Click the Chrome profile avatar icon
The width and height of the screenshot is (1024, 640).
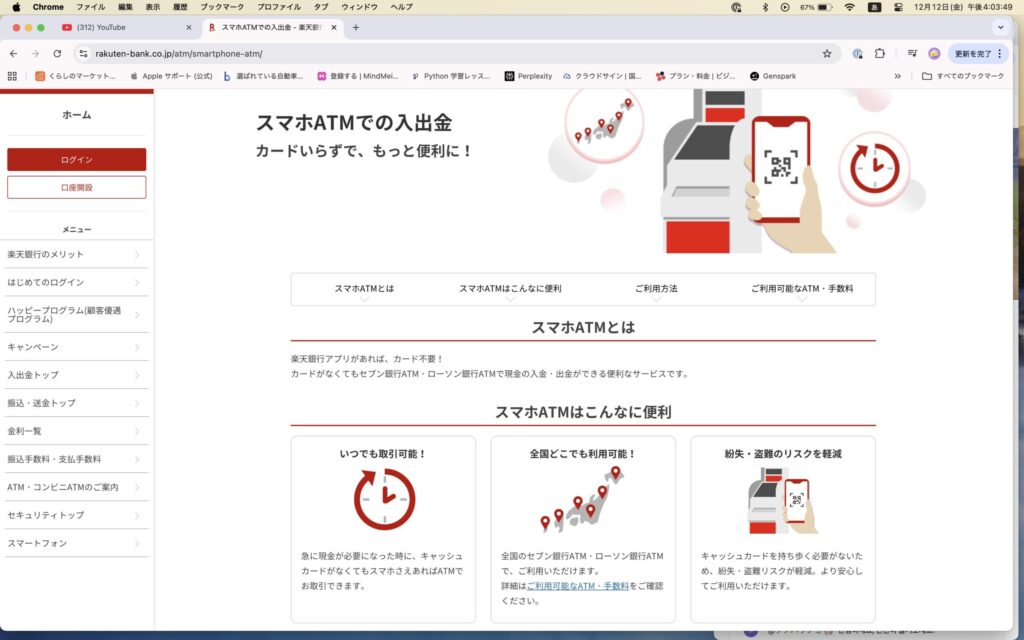point(934,53)
